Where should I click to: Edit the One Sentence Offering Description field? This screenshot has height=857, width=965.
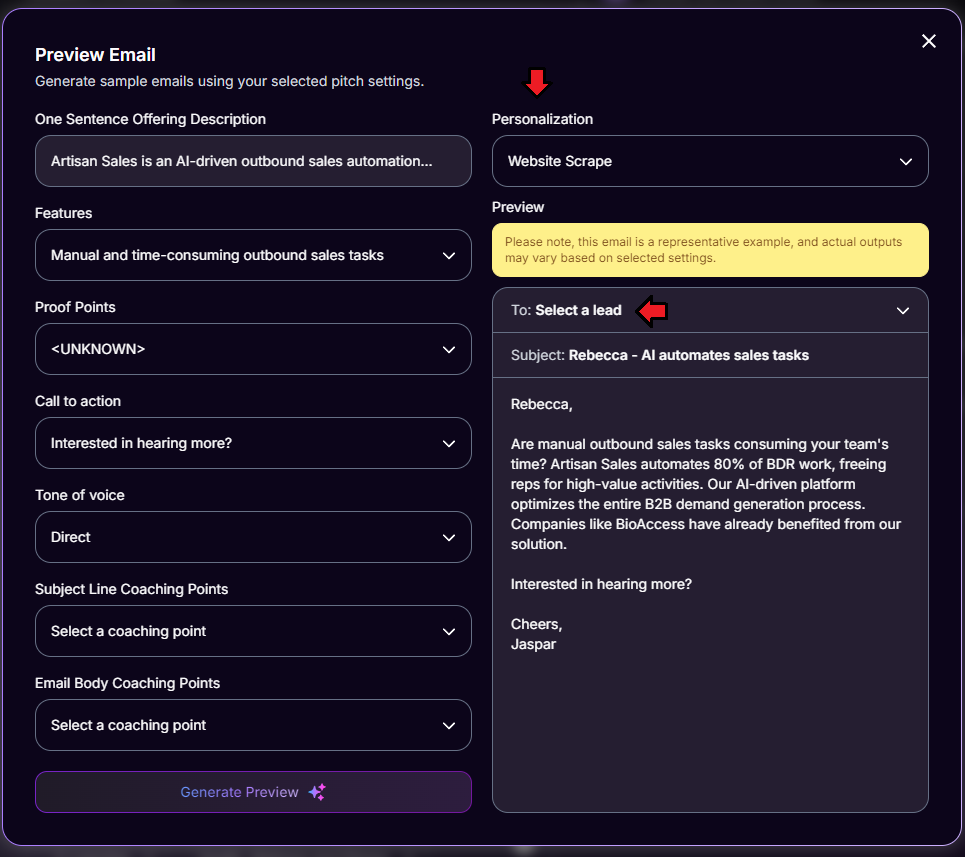coord(253,161)
